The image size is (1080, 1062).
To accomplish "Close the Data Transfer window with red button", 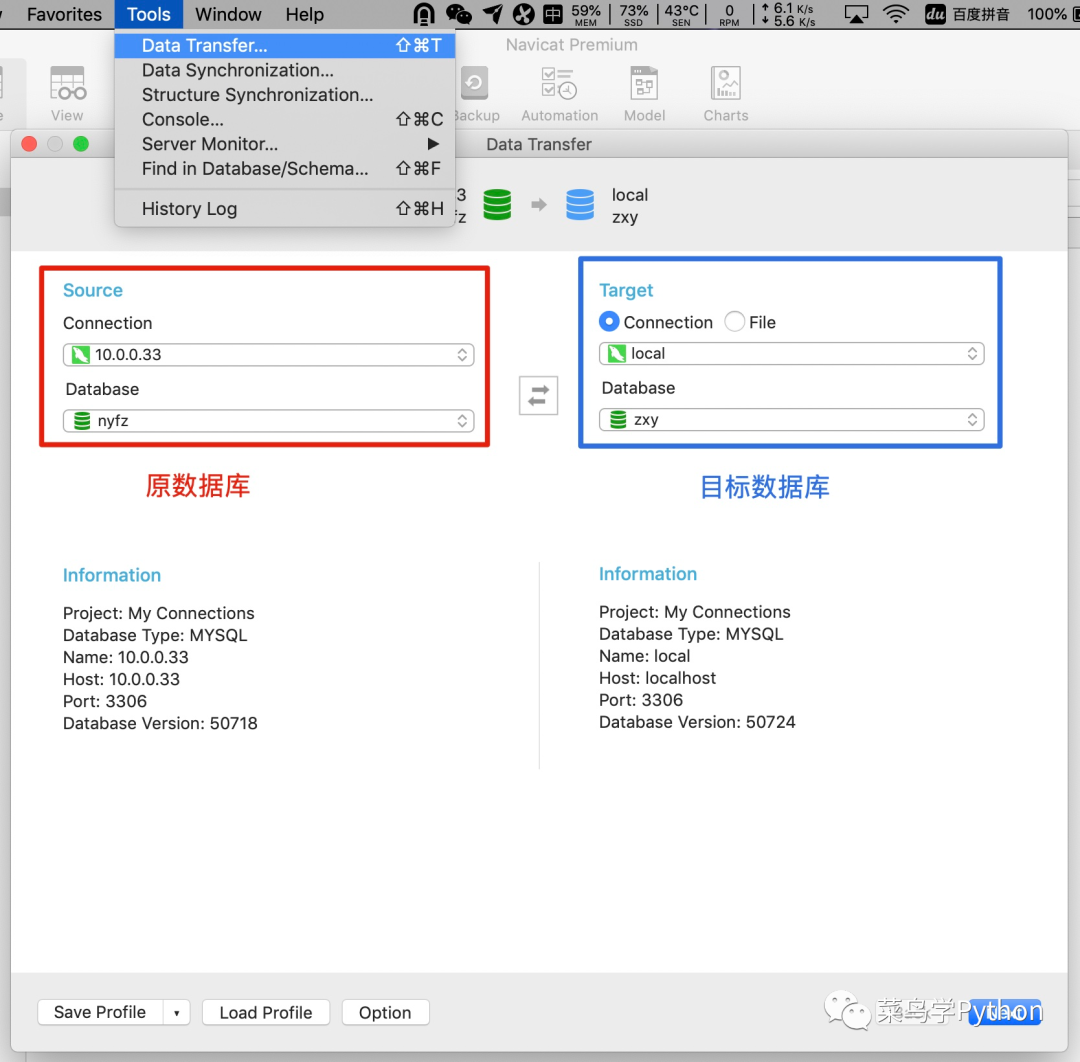I will (x=29, y=144).
